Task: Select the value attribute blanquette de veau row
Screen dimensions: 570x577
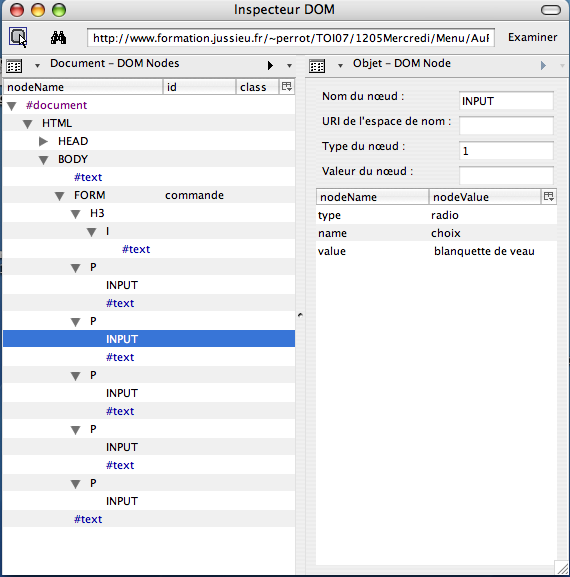Action: [436, 251]
